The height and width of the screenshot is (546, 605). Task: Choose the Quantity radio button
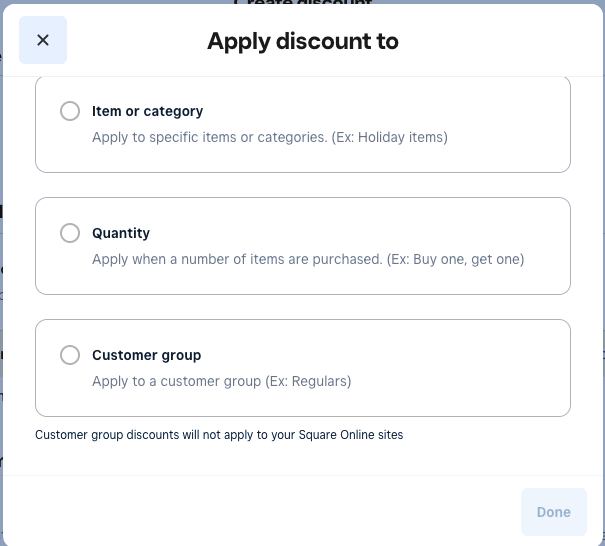pyautogui.click(x=70, y=233)
